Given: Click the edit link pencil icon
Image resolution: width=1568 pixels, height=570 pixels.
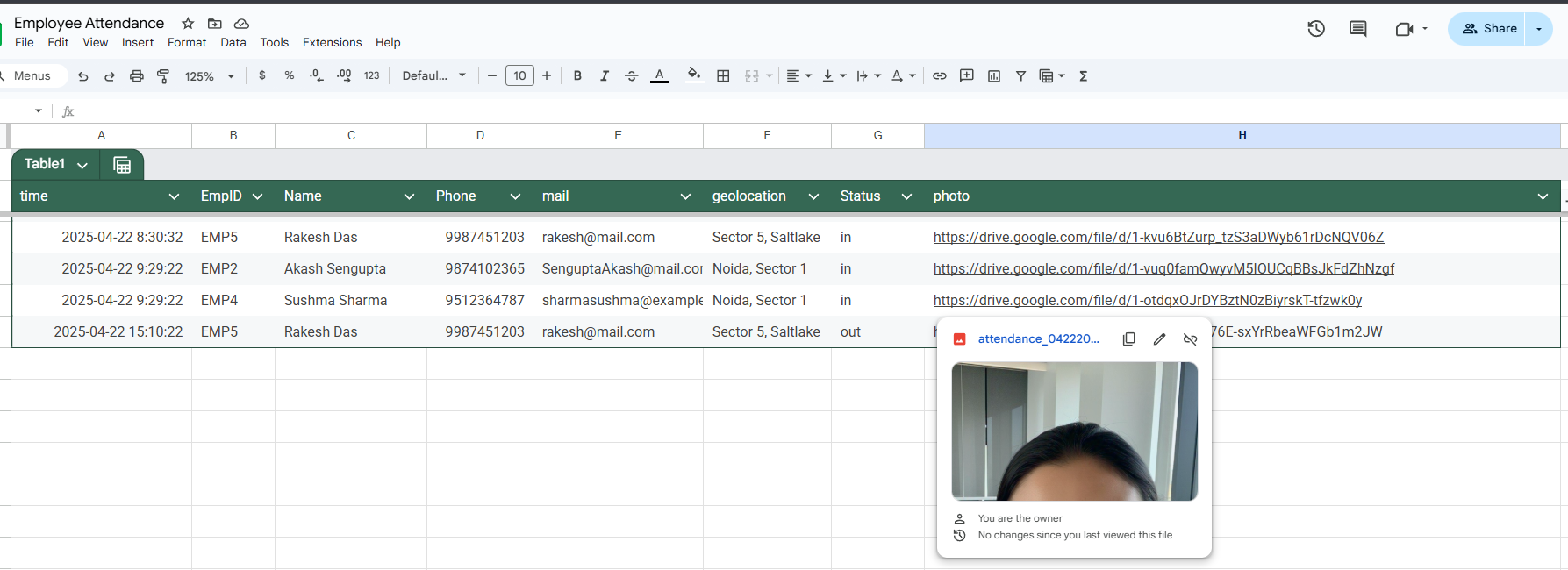Looking at the screenshot, I should [1159, 339].
